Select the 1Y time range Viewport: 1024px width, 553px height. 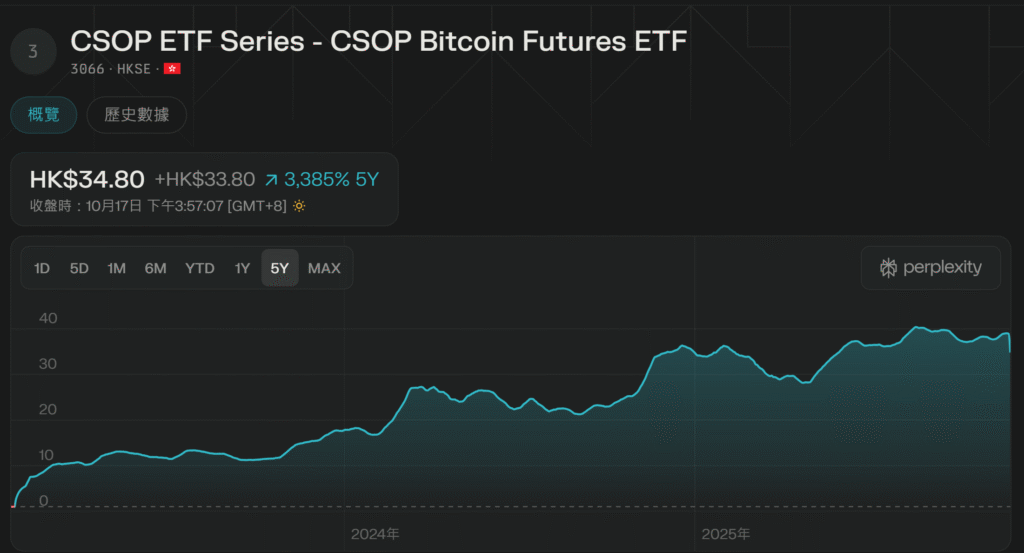[x=242, y=268]
